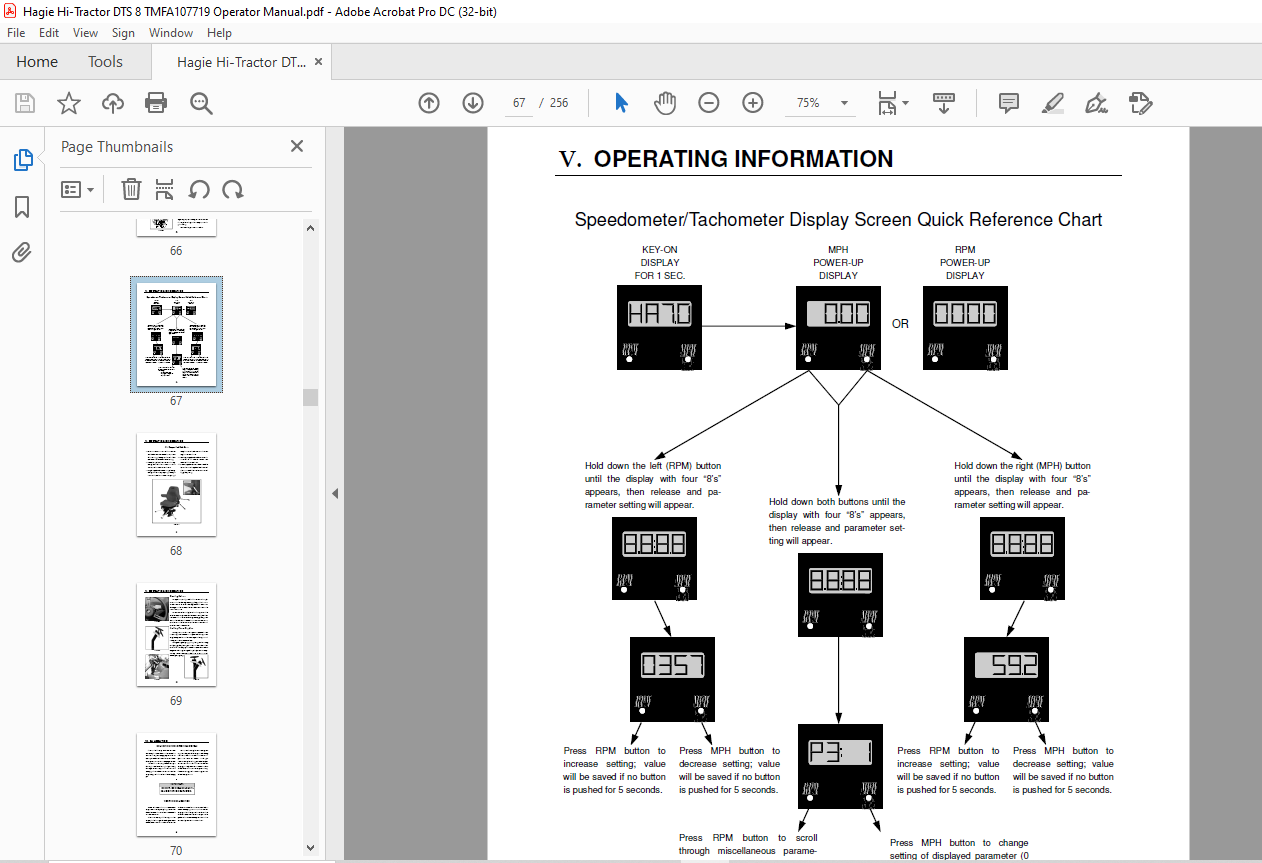Click the OPERATING INFORMATION heading text
This screenshot has width=1262, height=863.
(743, 159)
